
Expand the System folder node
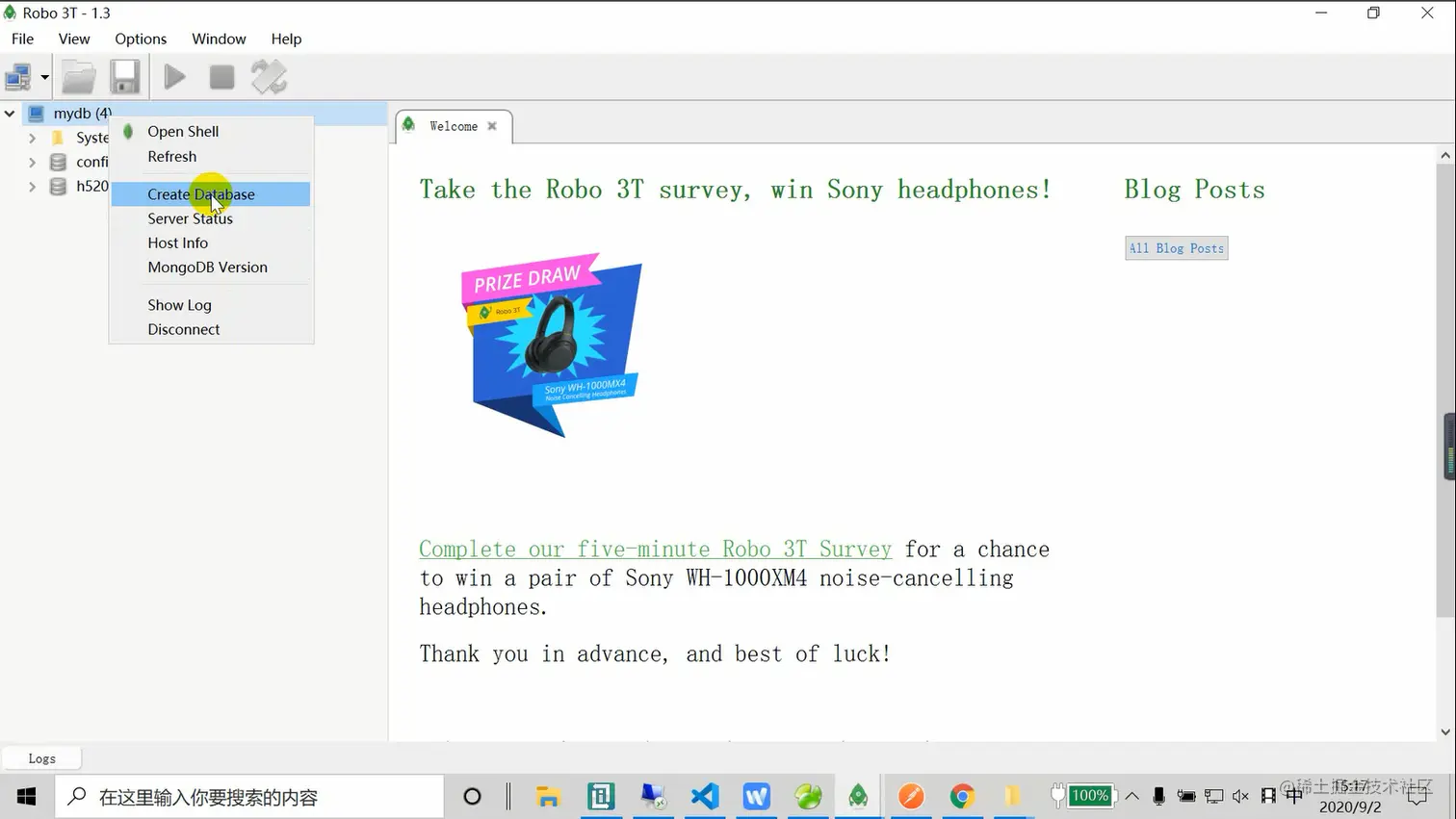pyautogui.click(x=32, y=138)
